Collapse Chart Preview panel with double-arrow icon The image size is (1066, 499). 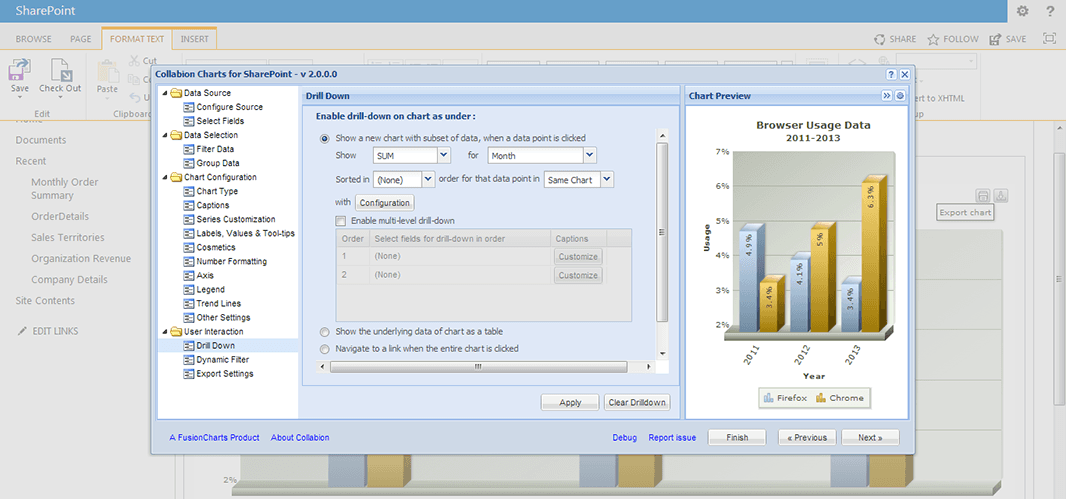887,96
